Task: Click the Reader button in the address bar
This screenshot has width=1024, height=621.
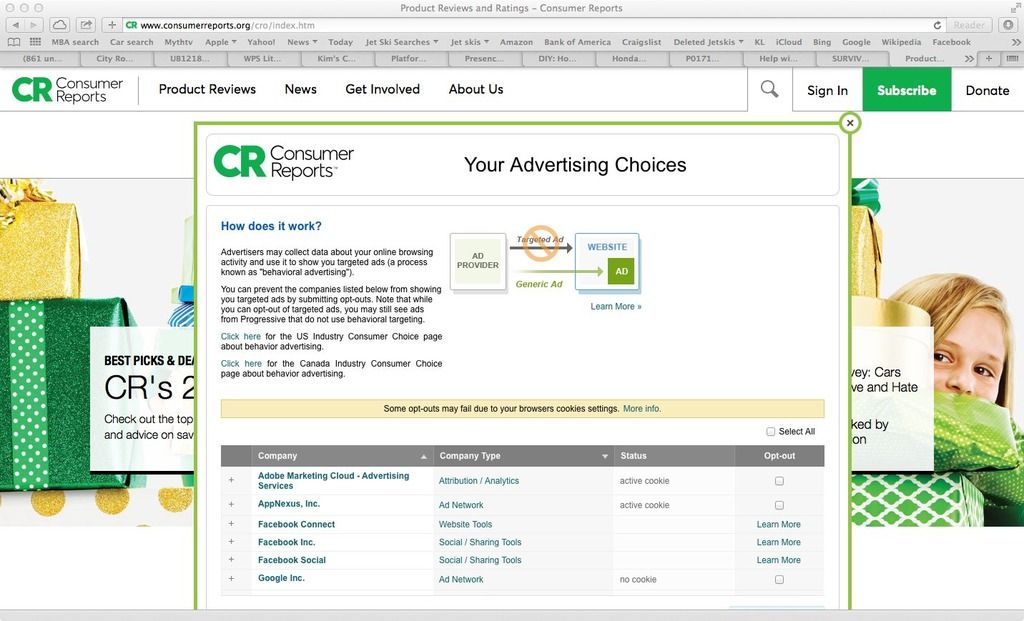Action: [x=968, y=25]
